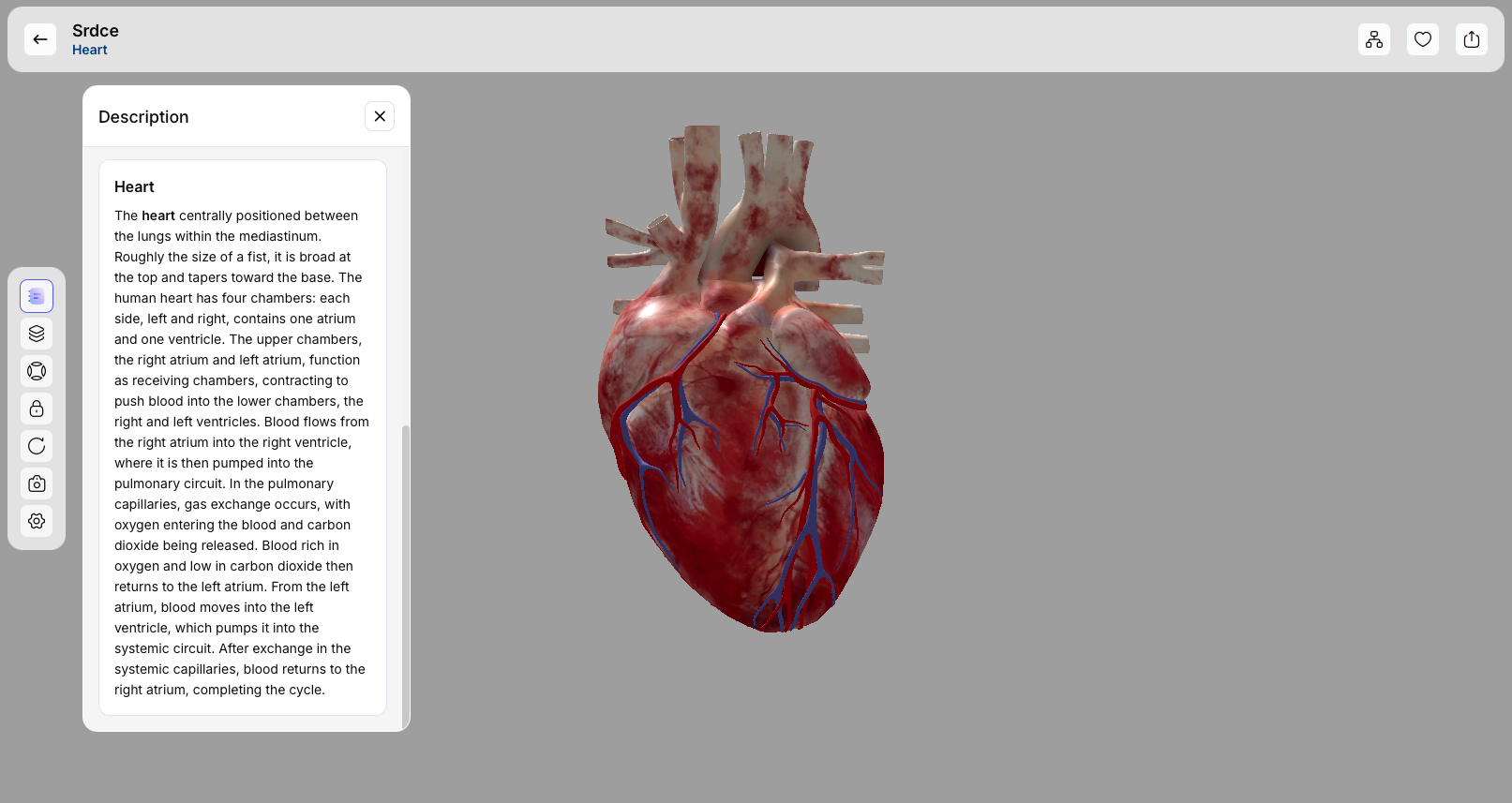Take a screenshot with the camera icon
Viewport: 1512px width, 803px height.
[x=37, y=483]
